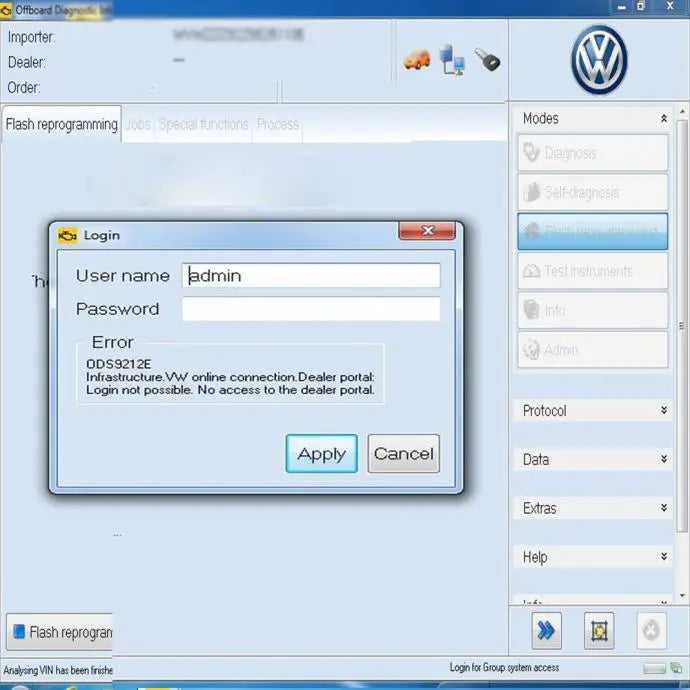Click the Order label
Viewport: 690px width, 690px height.
pos(24,88)
